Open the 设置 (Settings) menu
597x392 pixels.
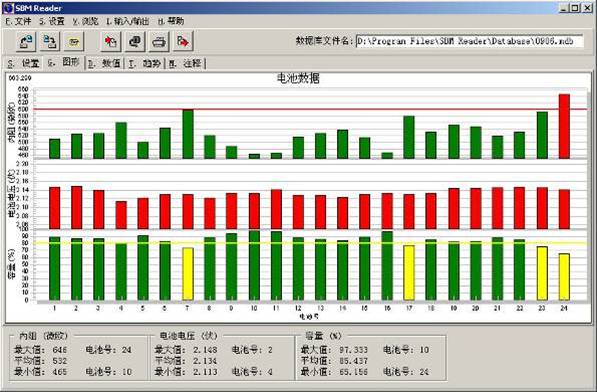(51, 21)
